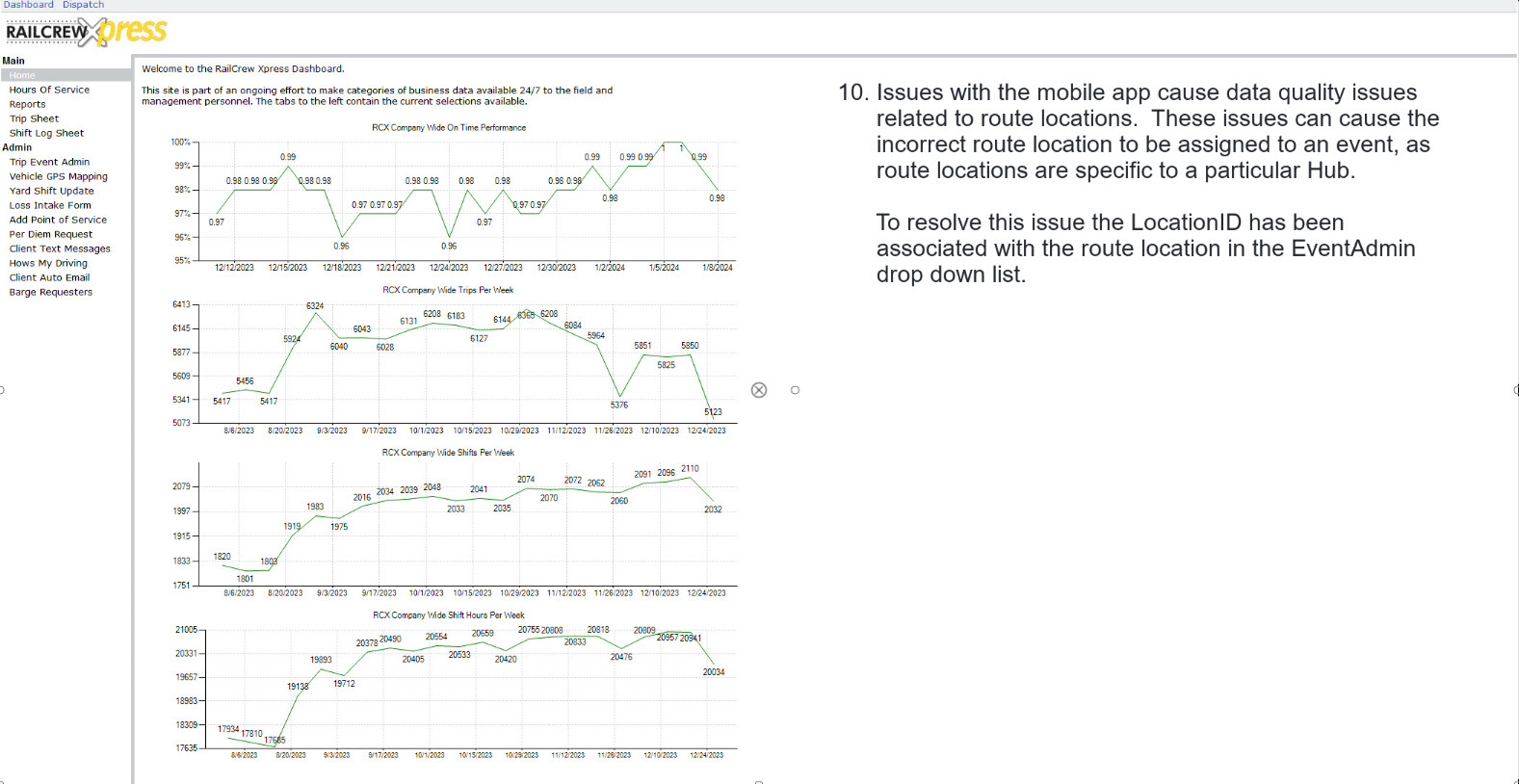
Task: Open Client Auto Email
Action: 49,277
